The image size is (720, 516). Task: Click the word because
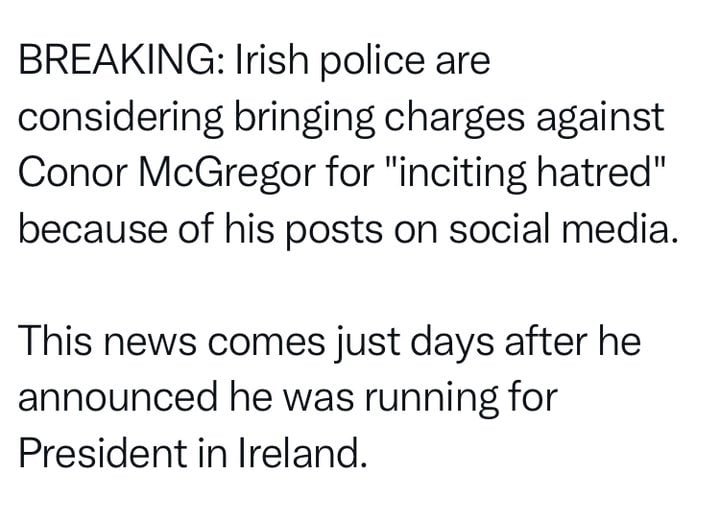93,229
